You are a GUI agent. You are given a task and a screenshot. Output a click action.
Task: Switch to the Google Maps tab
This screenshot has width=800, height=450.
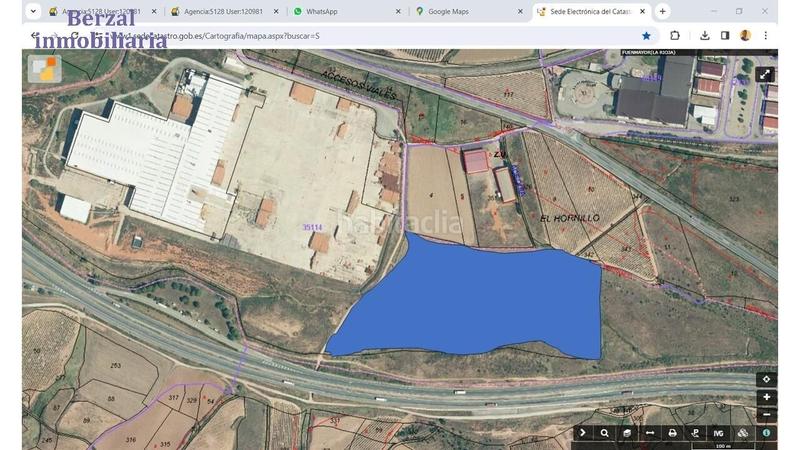(x=460, y=11)
